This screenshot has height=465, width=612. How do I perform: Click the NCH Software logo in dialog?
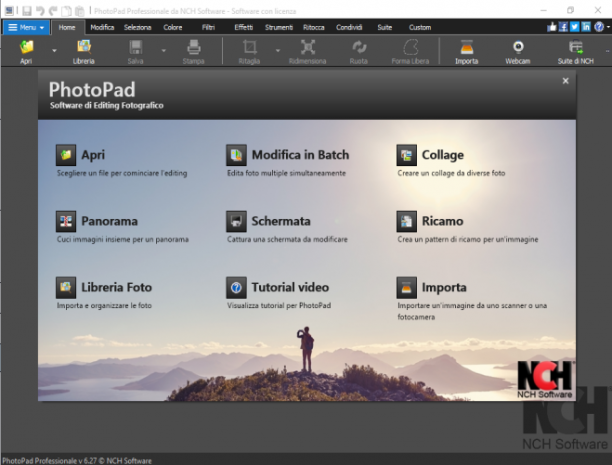(545, 379)
